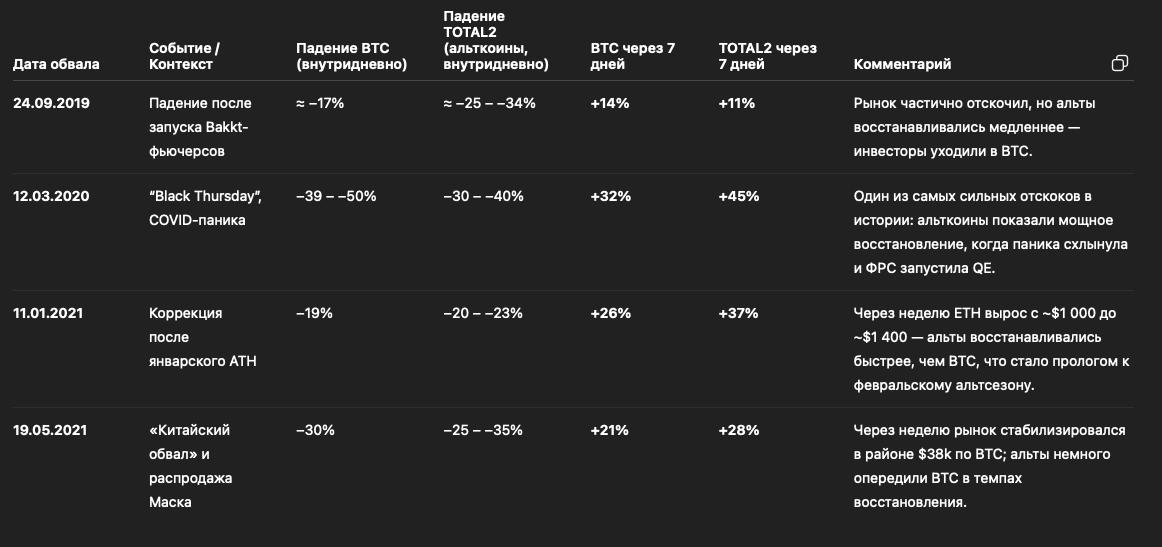This screenshot has width=1162, height=547.
Task: Select the Bakkt-фьючерсов event cell
Action: (x=200, y=127)
